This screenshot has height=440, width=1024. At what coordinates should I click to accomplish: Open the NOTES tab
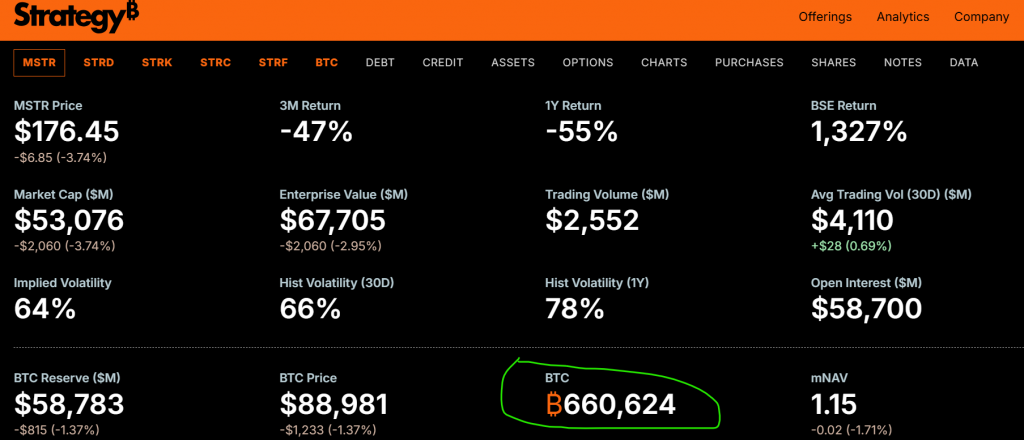pos(903,63)
